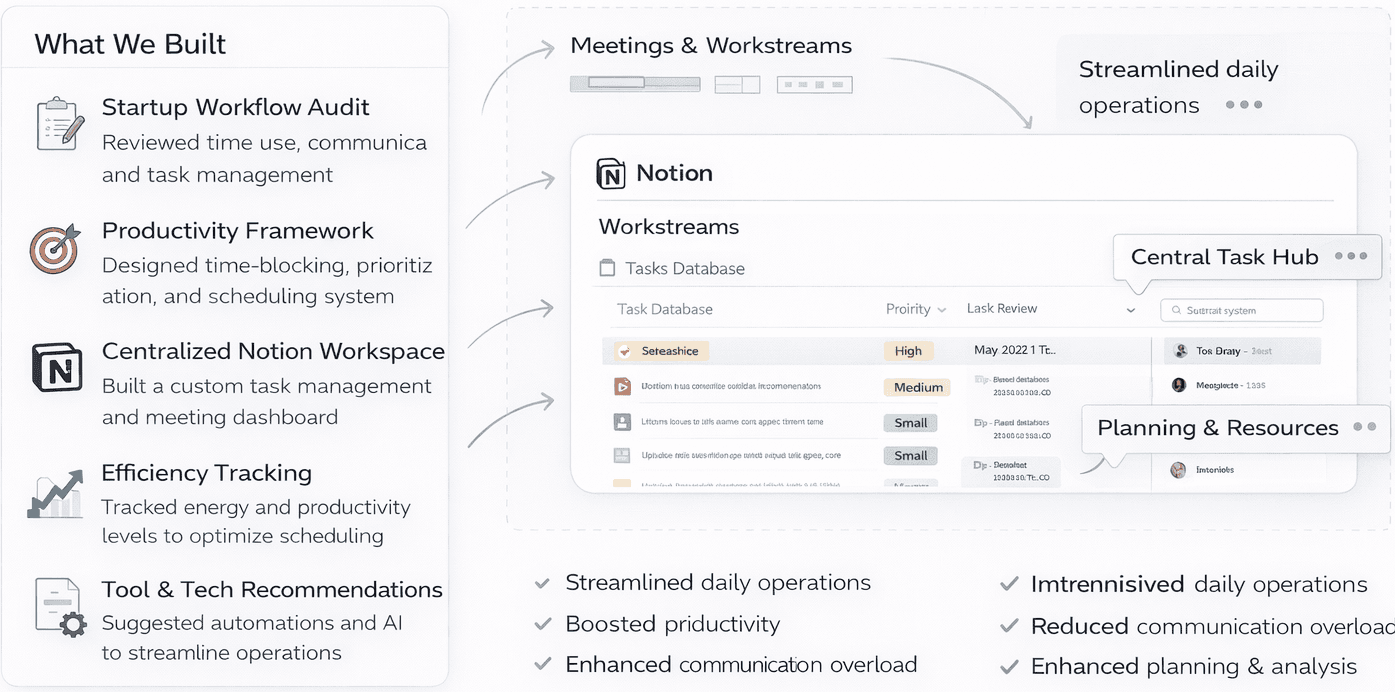
Task: Expand the Task Review dropdown chevron
Action: coord(1131,310)
